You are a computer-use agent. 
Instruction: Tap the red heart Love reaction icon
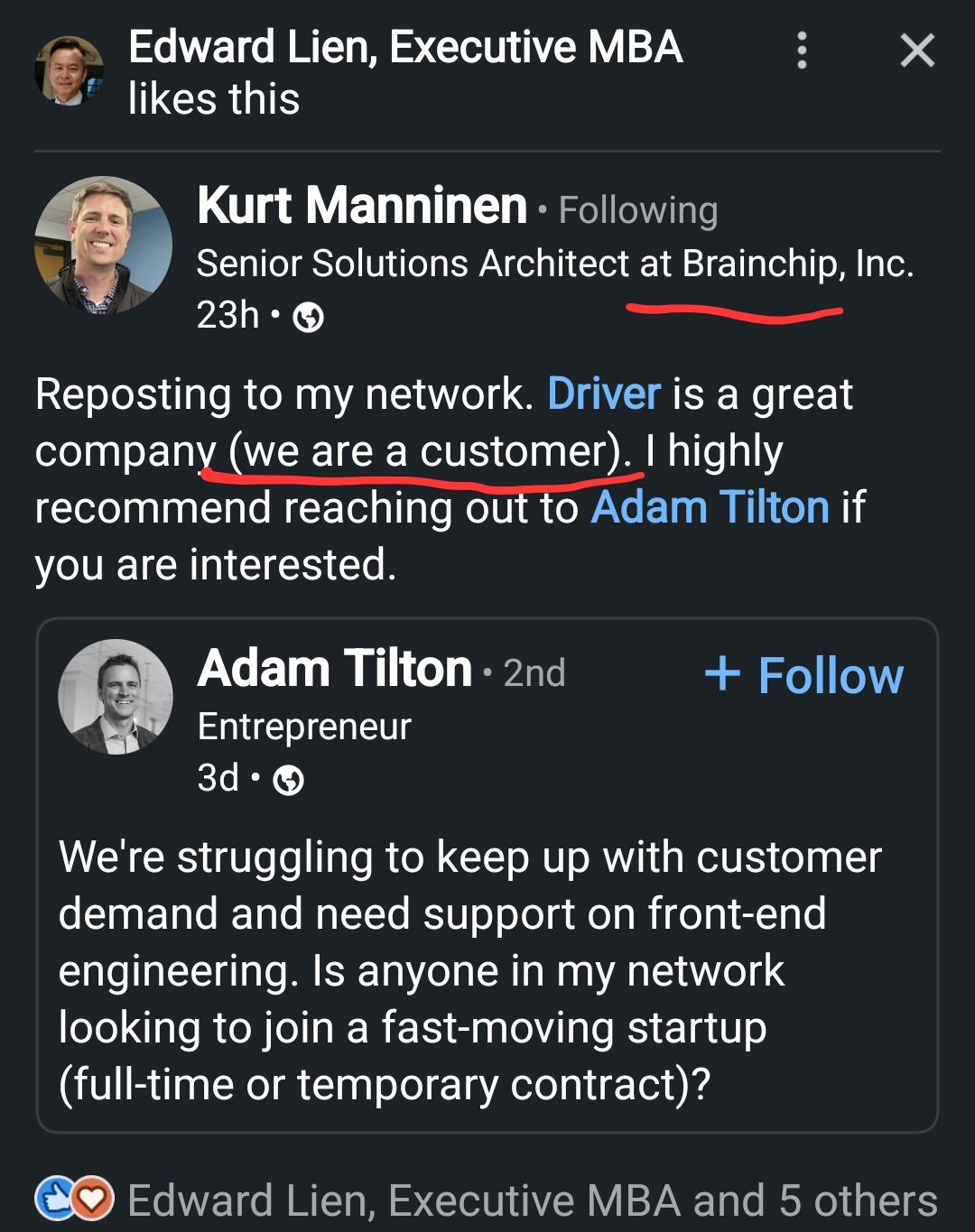click(x=92, y=1199)
